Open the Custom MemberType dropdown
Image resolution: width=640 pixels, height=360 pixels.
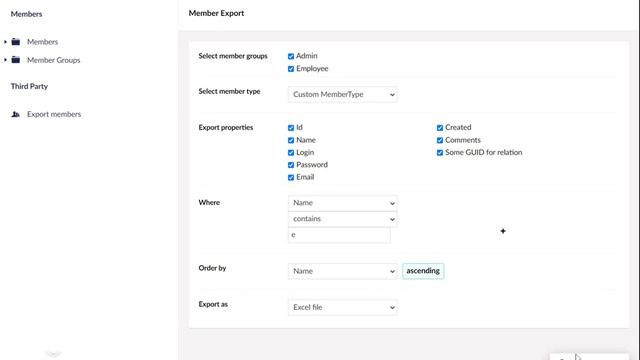[342, 94]
